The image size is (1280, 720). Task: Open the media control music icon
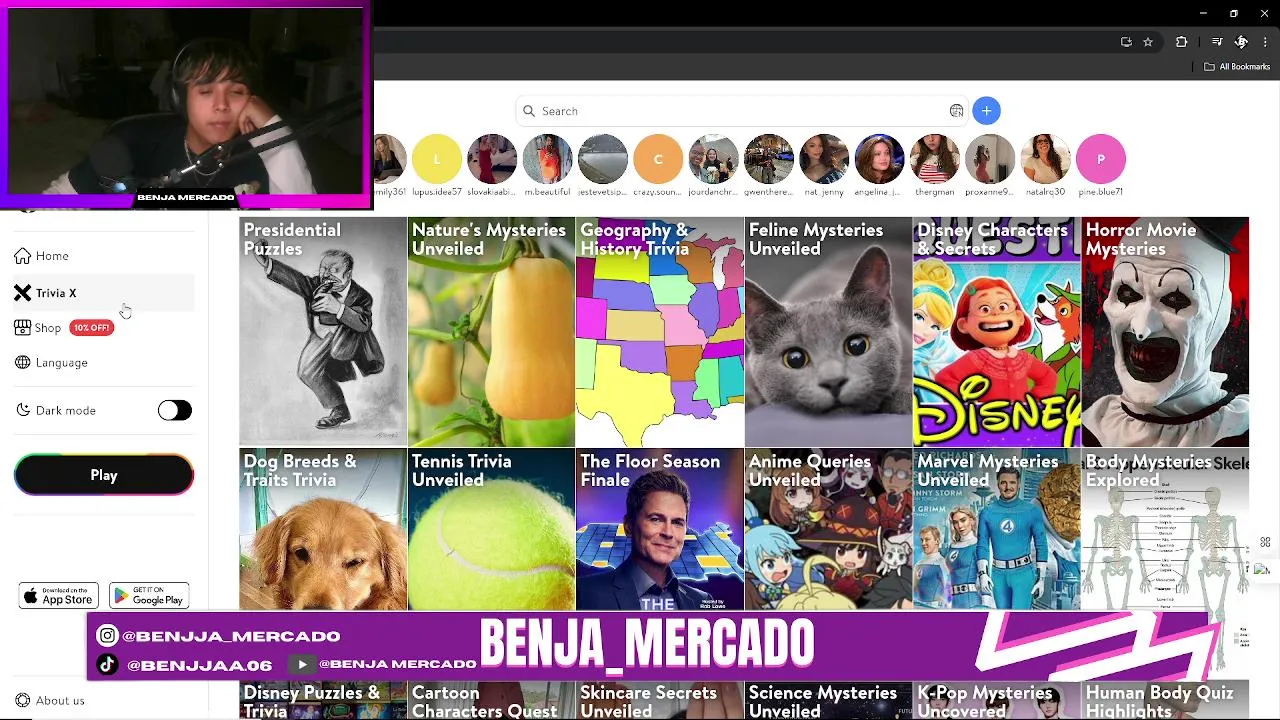click(x=1217, y=42)
